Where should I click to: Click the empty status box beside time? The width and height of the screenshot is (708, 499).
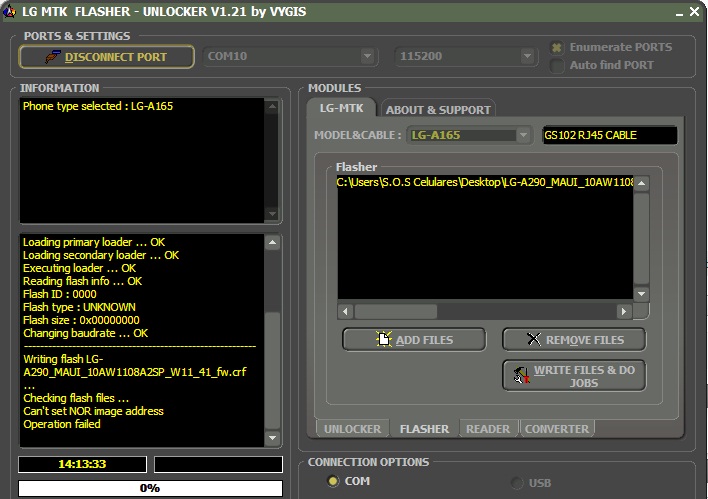pyautogui.click(x=218, y=464)
